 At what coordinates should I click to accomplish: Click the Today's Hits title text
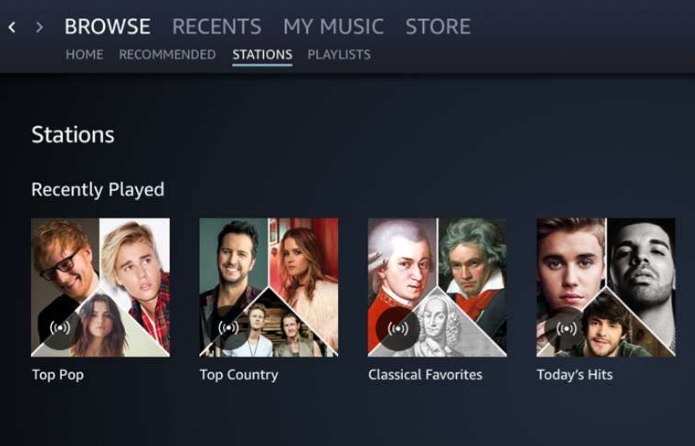575,375
